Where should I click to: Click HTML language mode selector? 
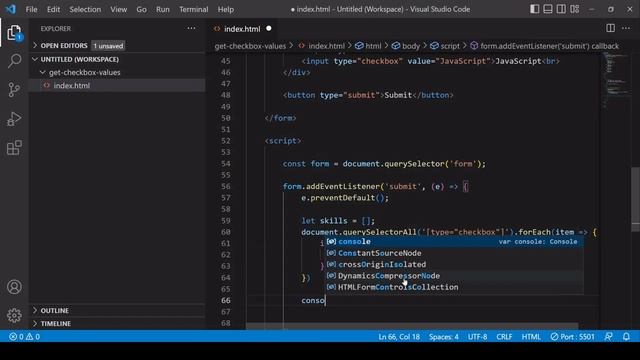531,337
